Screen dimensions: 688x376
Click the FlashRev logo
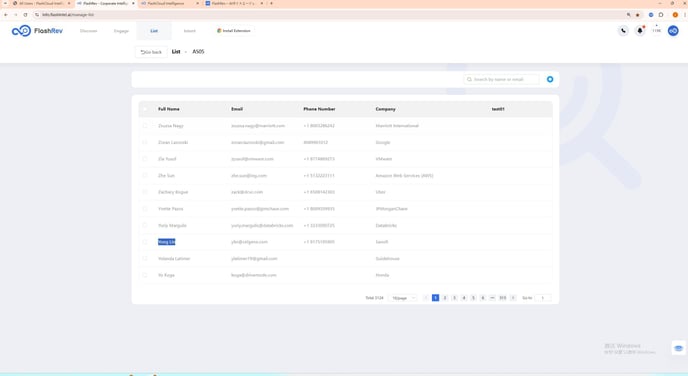pos(37,31)
